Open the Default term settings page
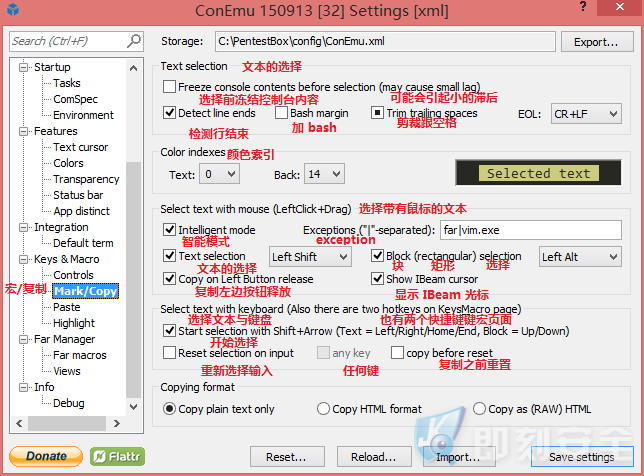This screenshot has height=476, width=644. [x=83, y=243]
